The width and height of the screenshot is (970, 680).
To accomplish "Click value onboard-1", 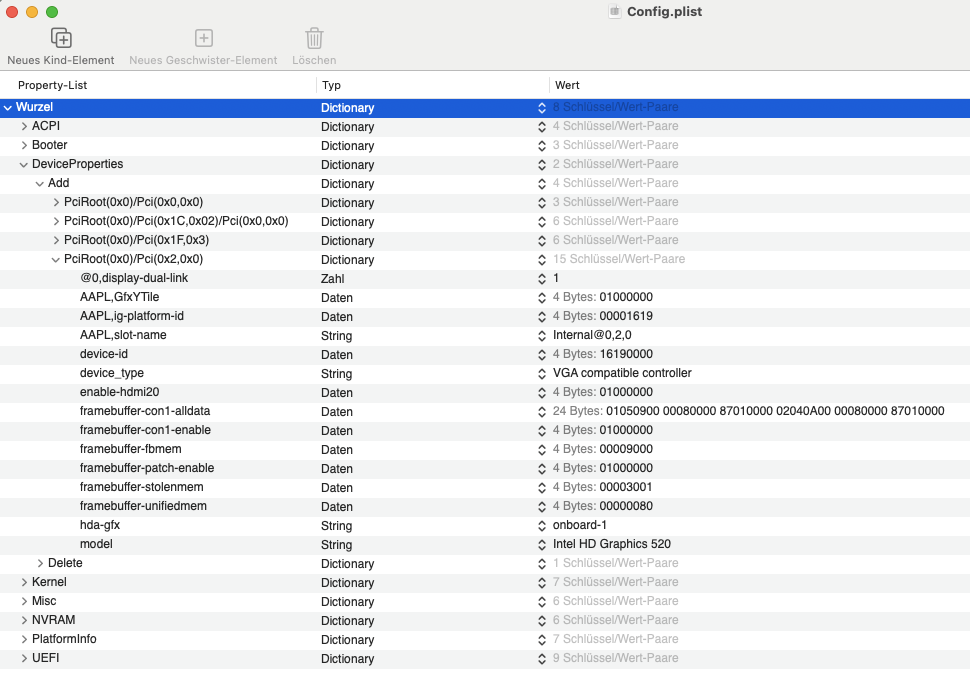I will point(580,525).
